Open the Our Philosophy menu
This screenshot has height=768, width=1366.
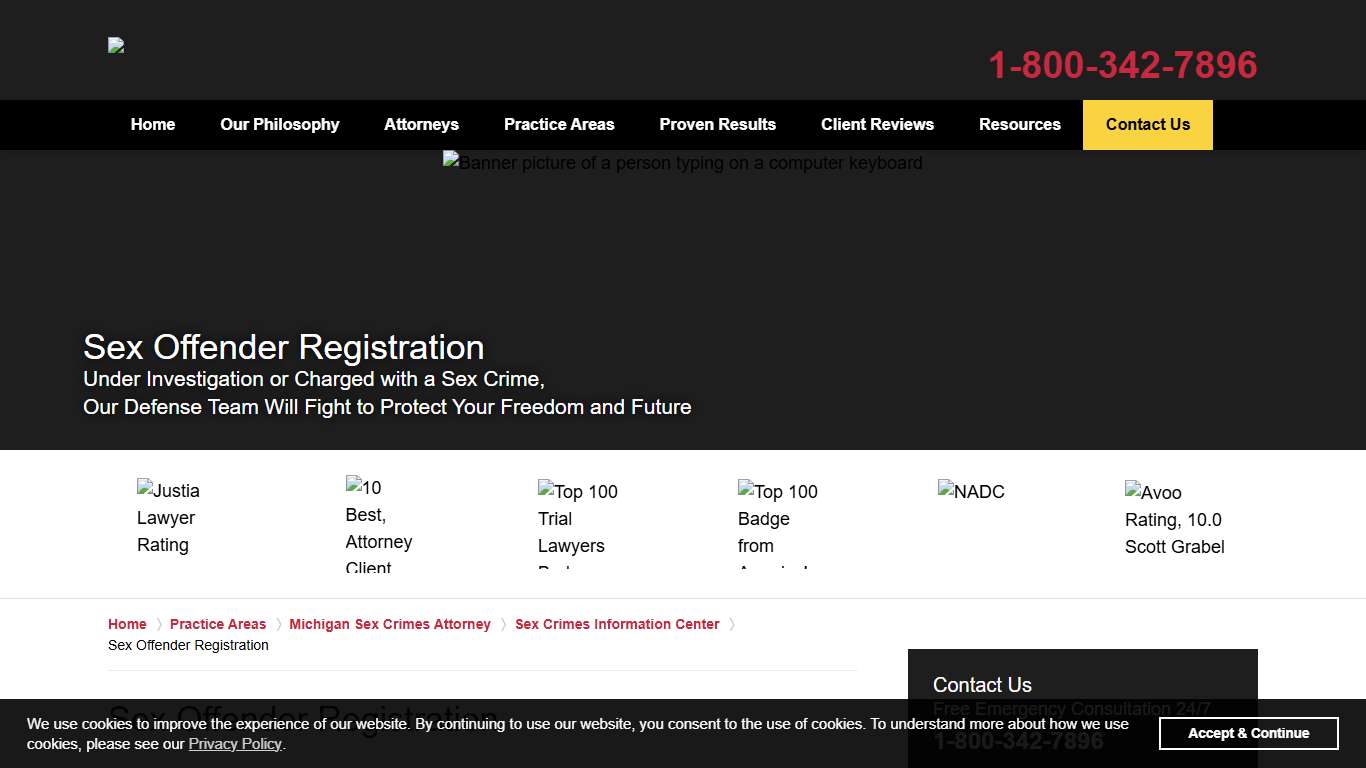point(280,125)
